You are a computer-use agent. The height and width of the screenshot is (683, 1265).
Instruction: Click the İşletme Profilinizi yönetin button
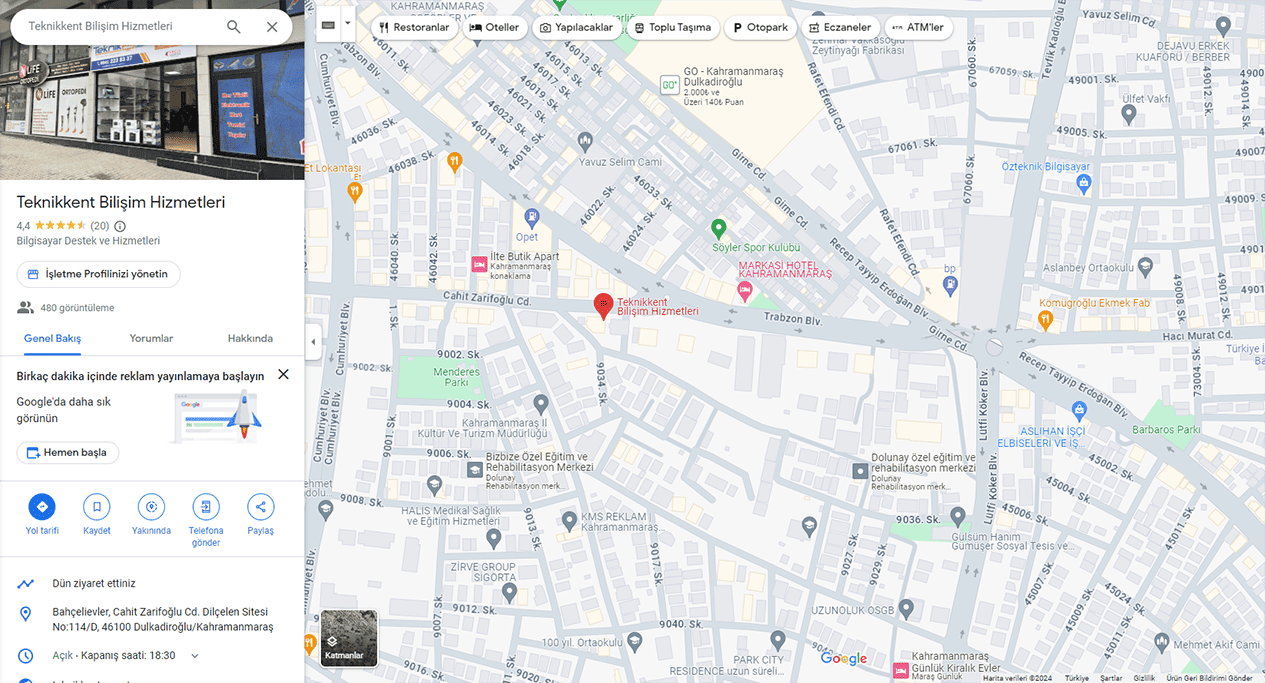[x=97, y=273]
